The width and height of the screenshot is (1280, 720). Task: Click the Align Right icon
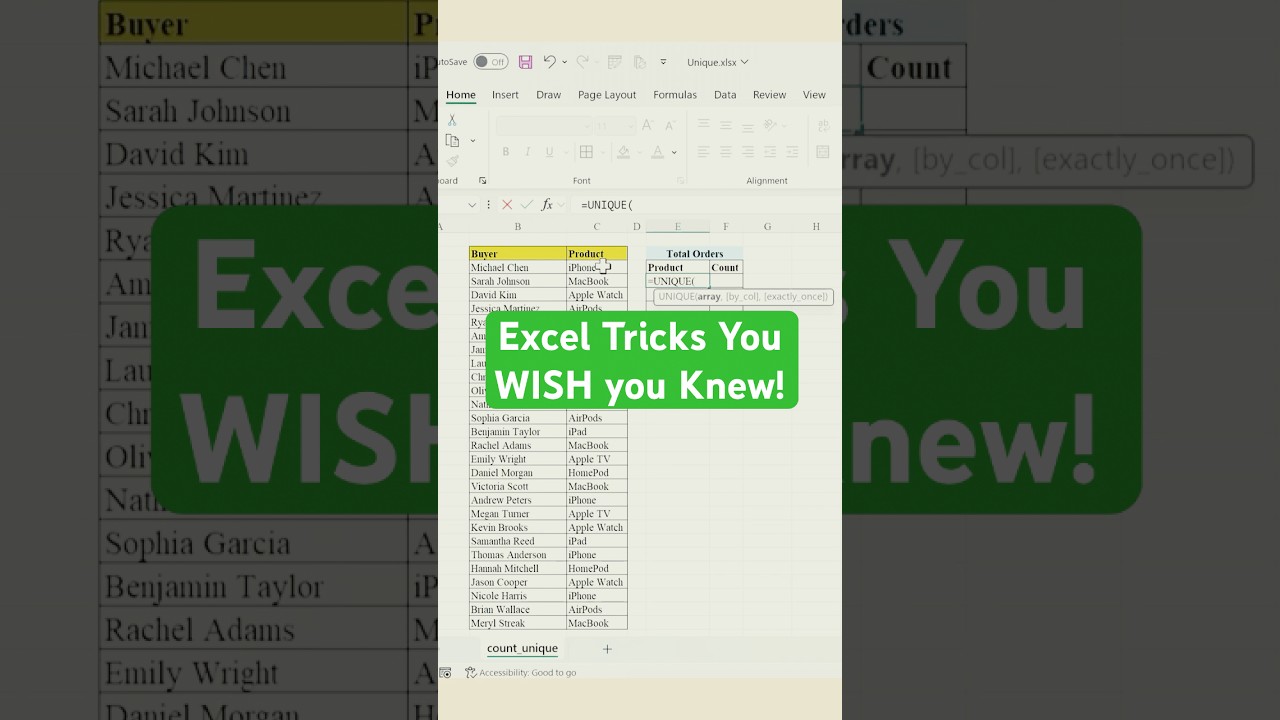[747, 152]
